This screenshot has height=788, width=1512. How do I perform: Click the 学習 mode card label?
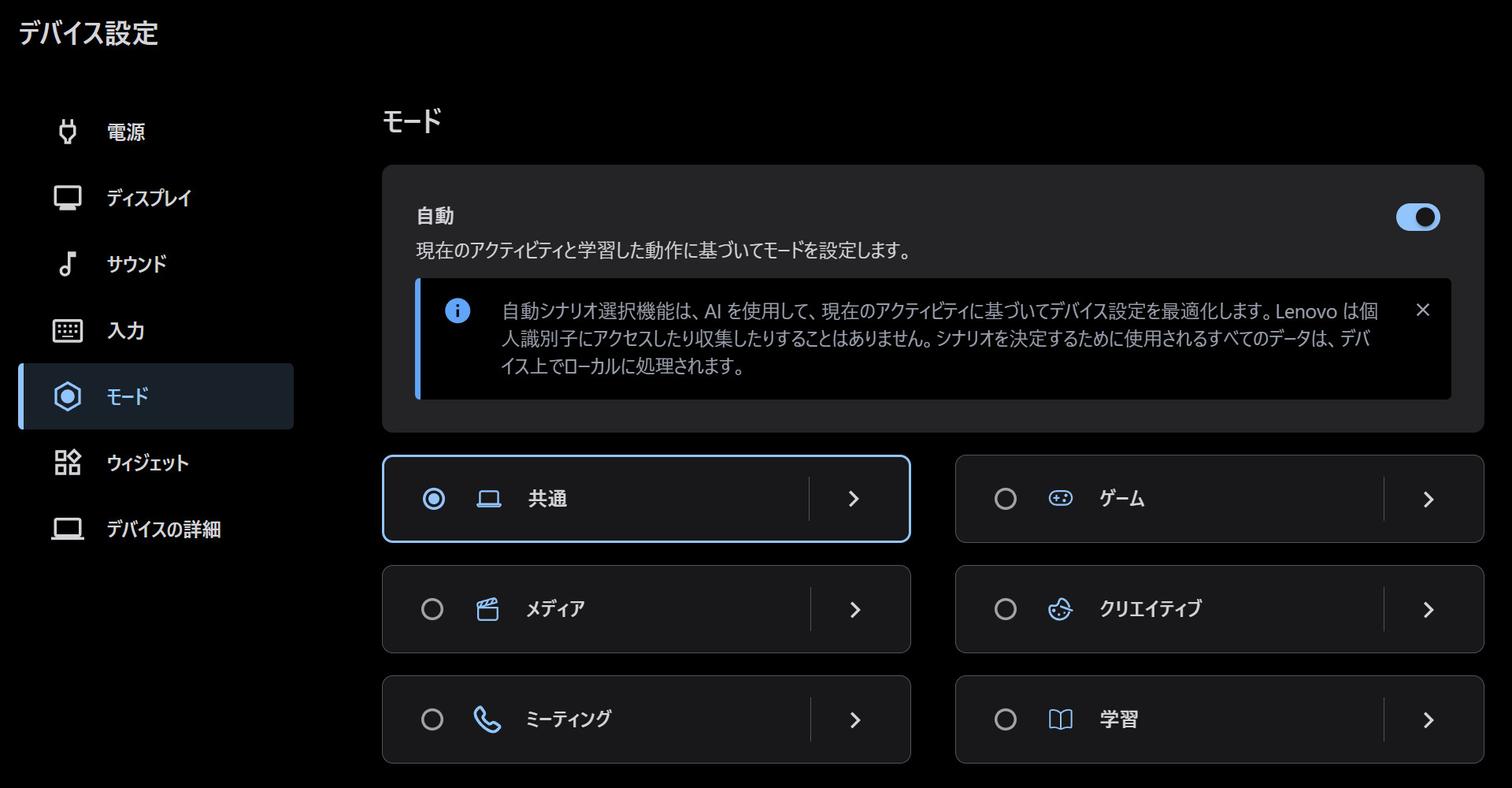1118,719
